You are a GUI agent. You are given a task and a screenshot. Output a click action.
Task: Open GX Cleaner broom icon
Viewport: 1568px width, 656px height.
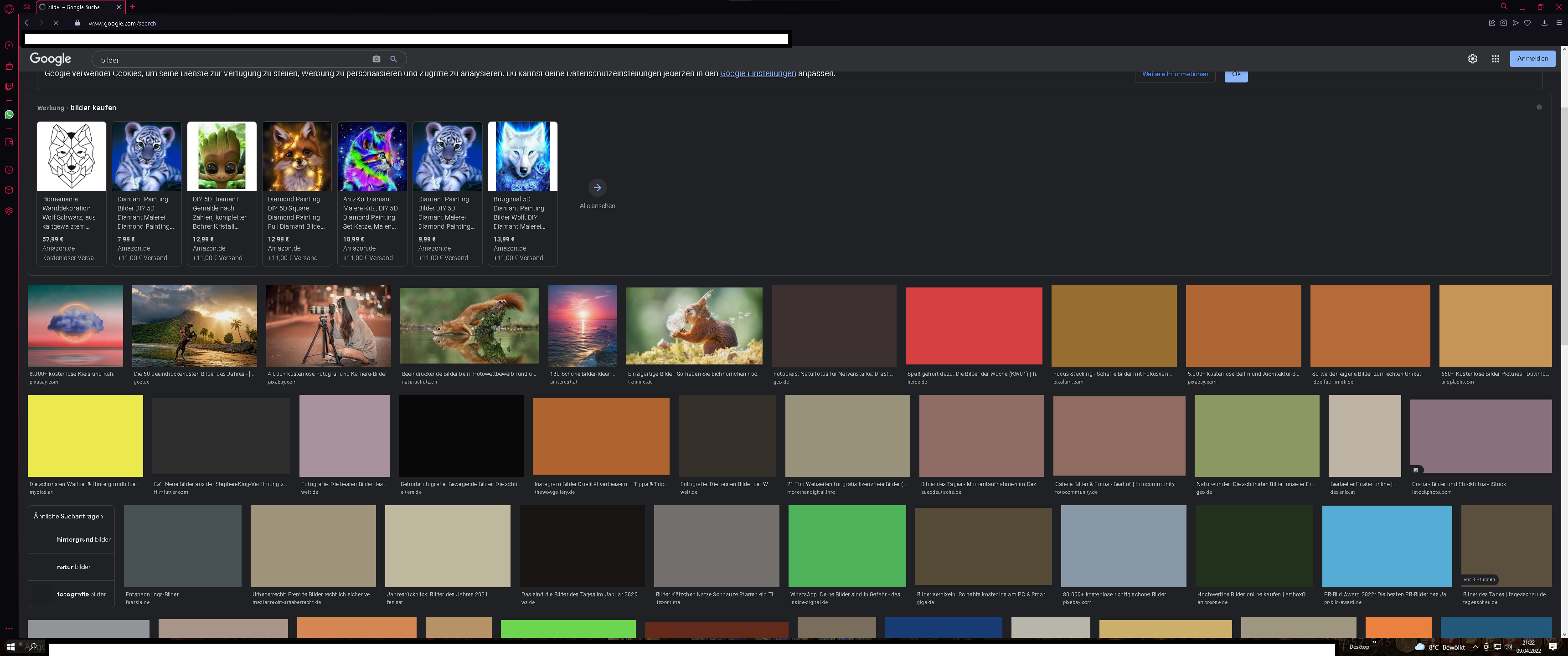tap(9, 66)
